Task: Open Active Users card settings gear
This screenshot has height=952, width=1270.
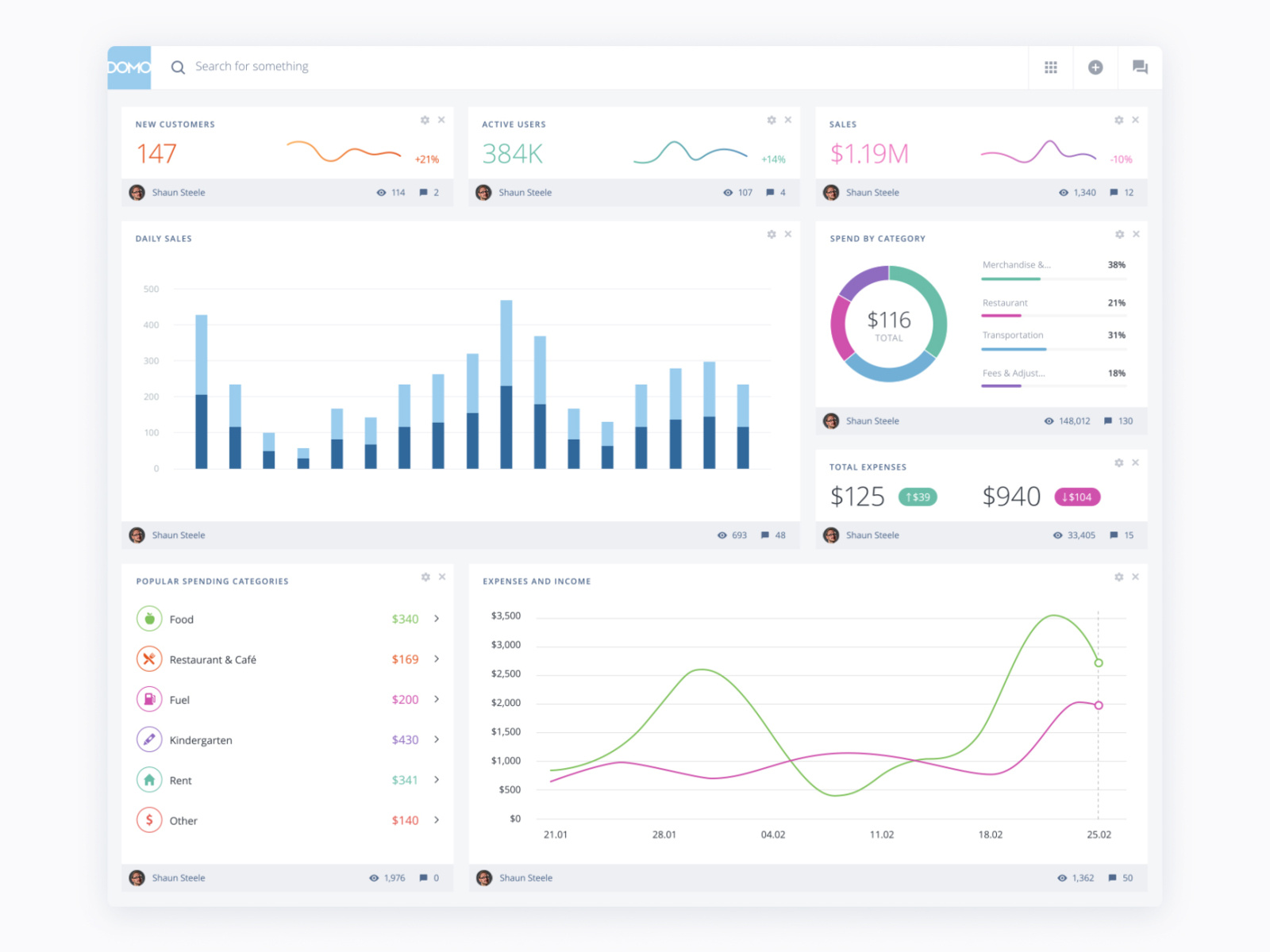Action: pos(772,120)
